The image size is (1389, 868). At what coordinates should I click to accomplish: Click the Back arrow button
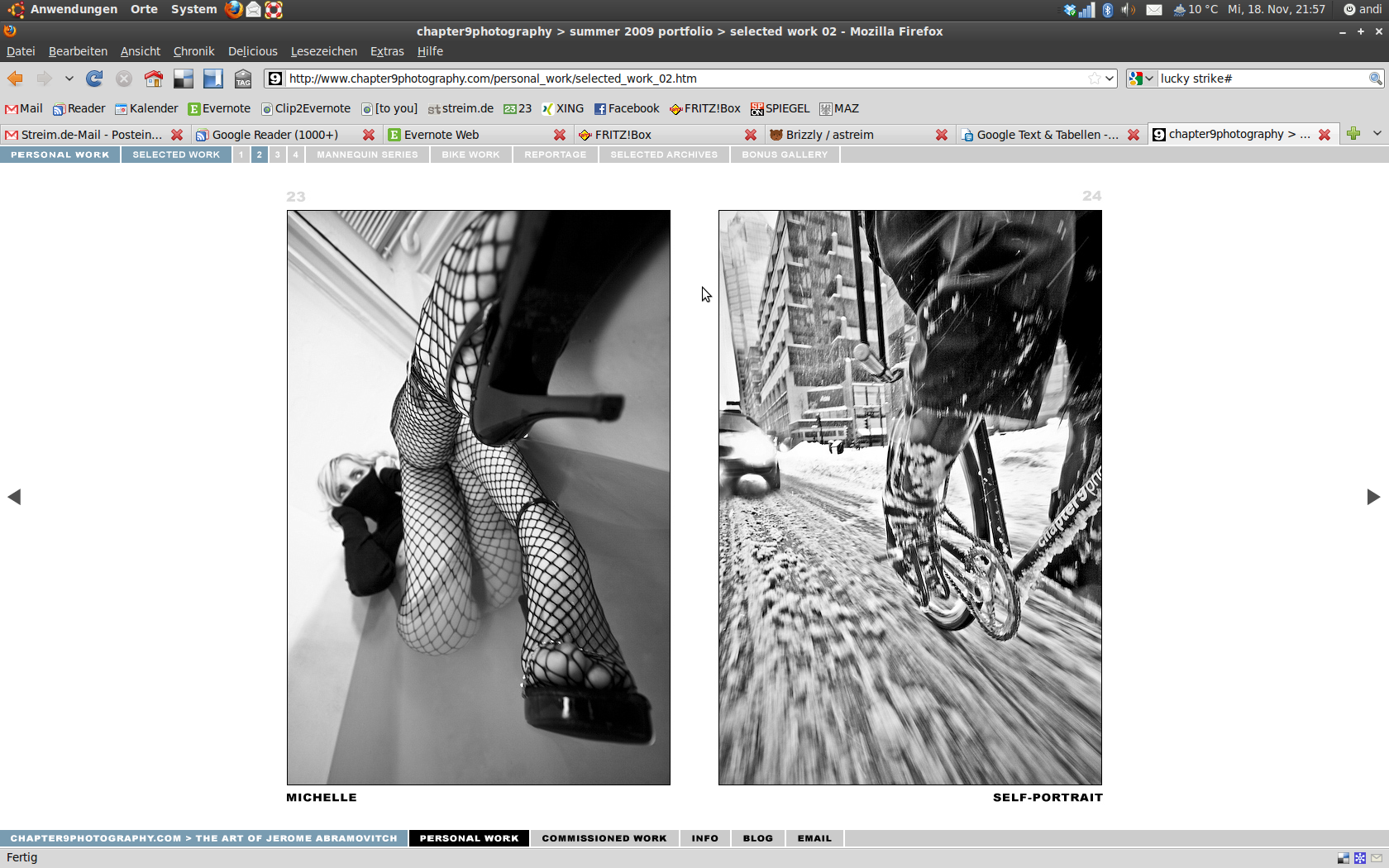point(16,79)
